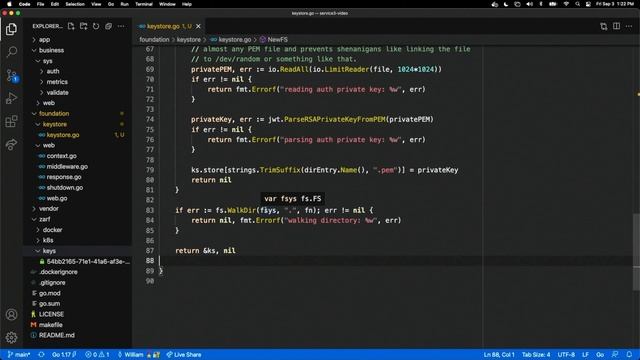Click Go language mode in status bar

pyautogui.click(x=600, y=355)
